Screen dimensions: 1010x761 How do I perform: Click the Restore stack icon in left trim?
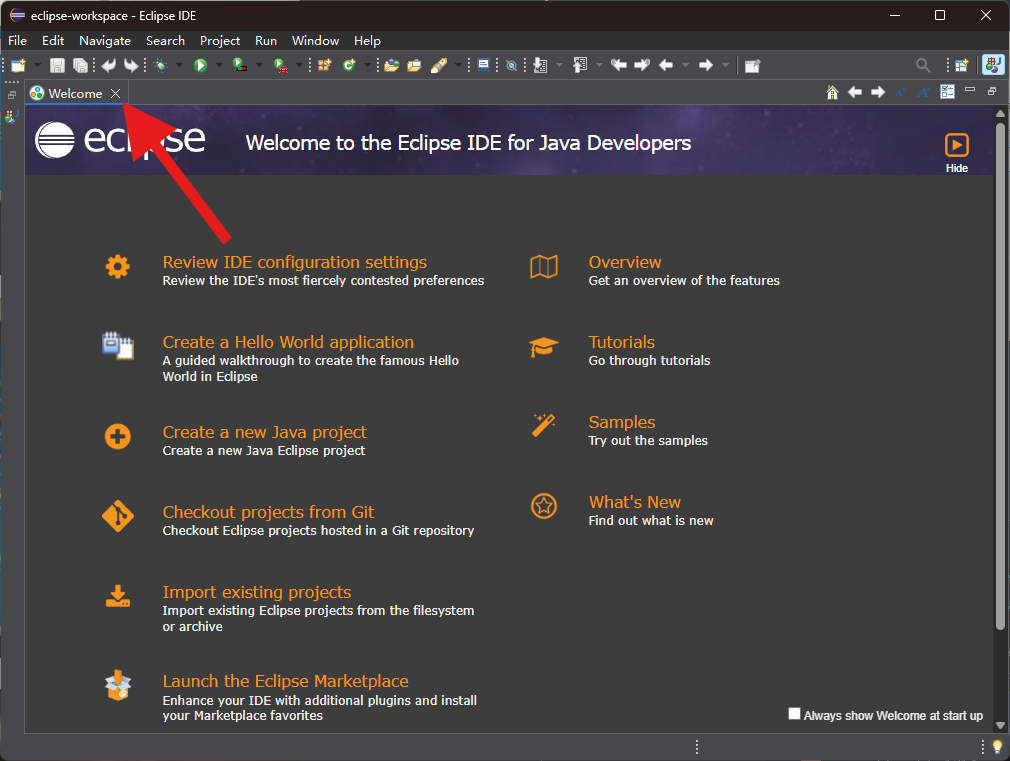[12, 95]
